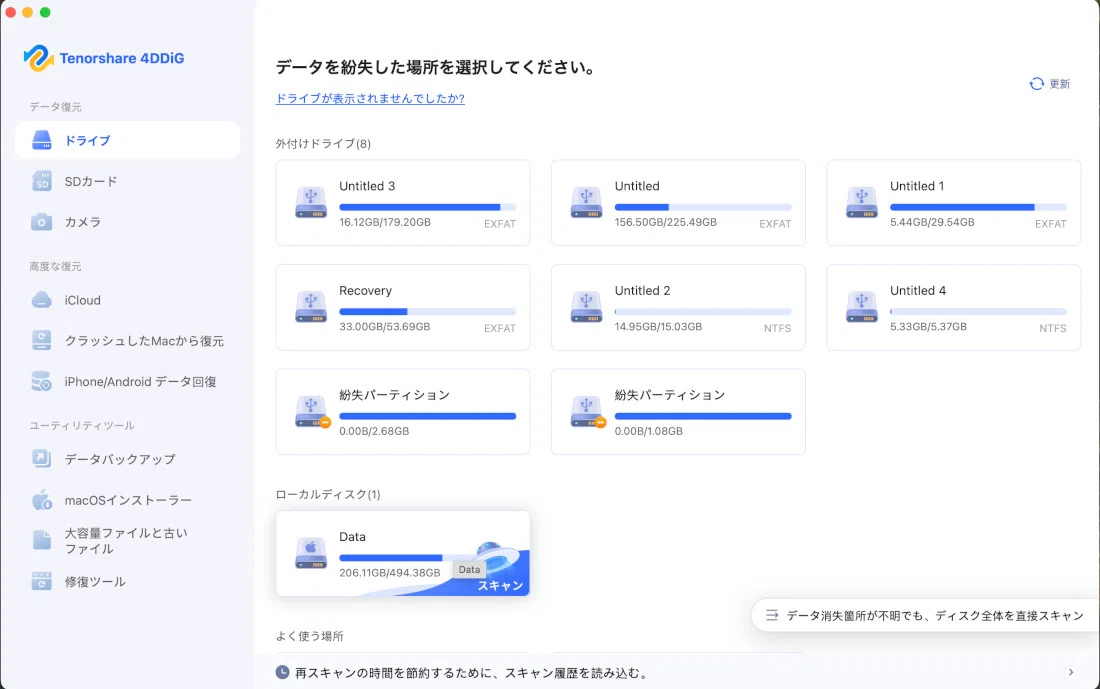Click Untitled 3 storage usage bar
The height and width of the screenshot is (689, 1100).
pos(427,207)
